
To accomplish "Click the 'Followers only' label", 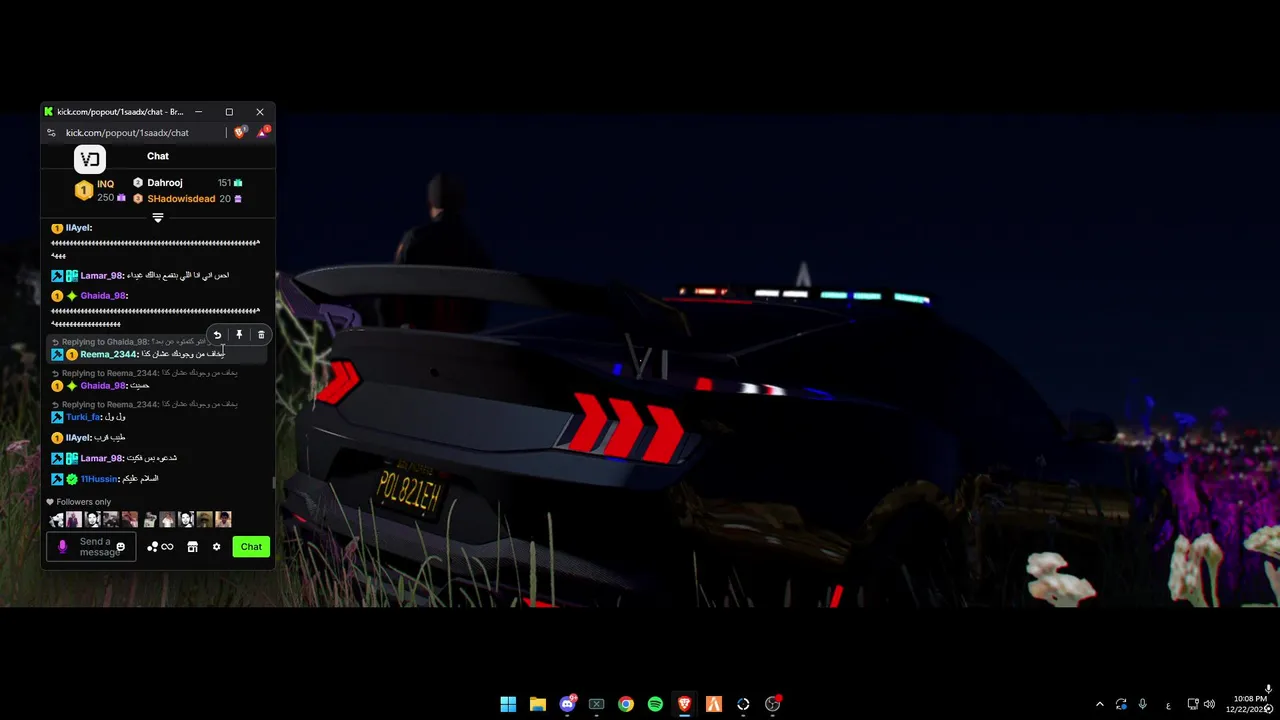I will click(84, 502).
